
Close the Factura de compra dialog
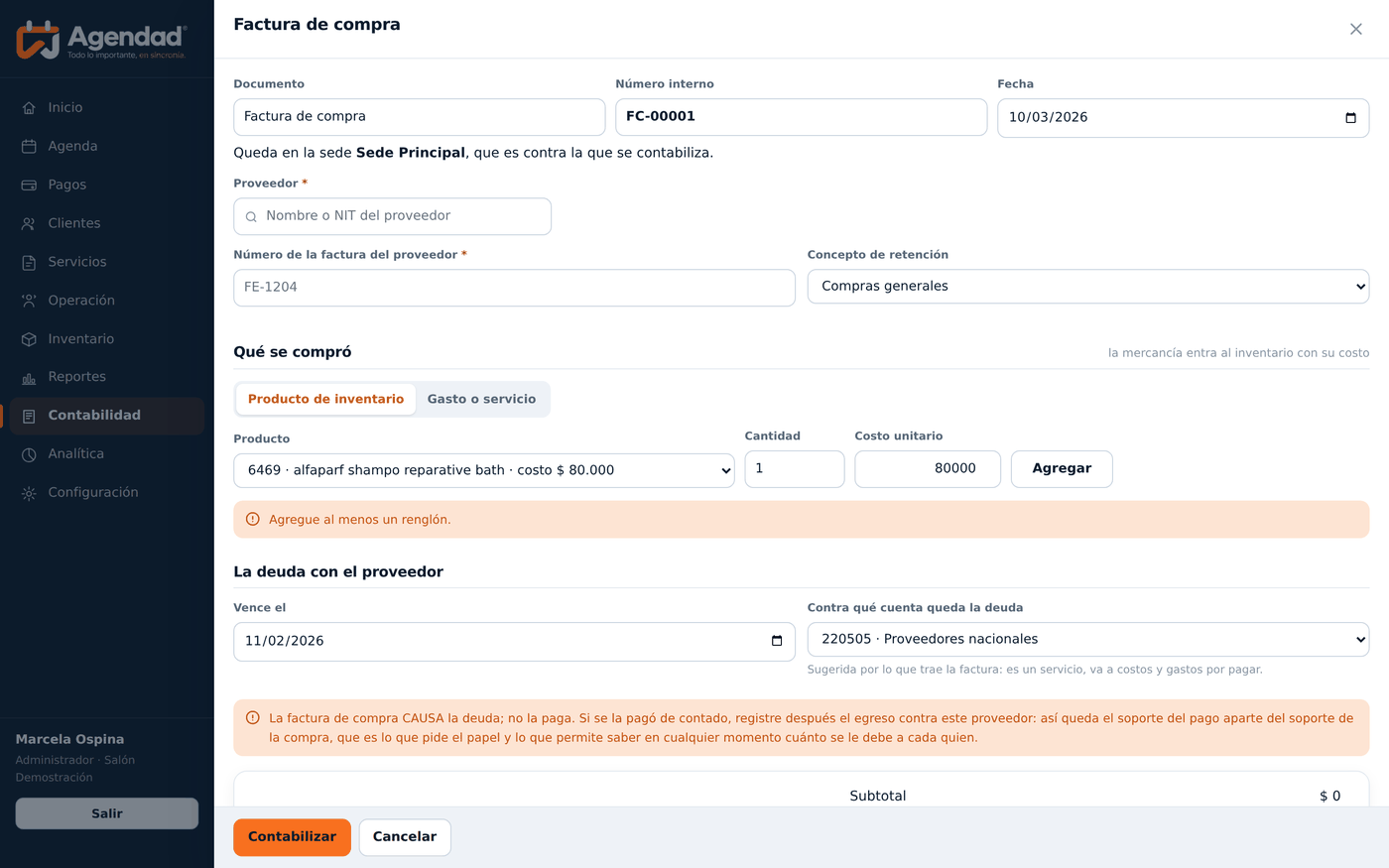(x=1356, y=29)
